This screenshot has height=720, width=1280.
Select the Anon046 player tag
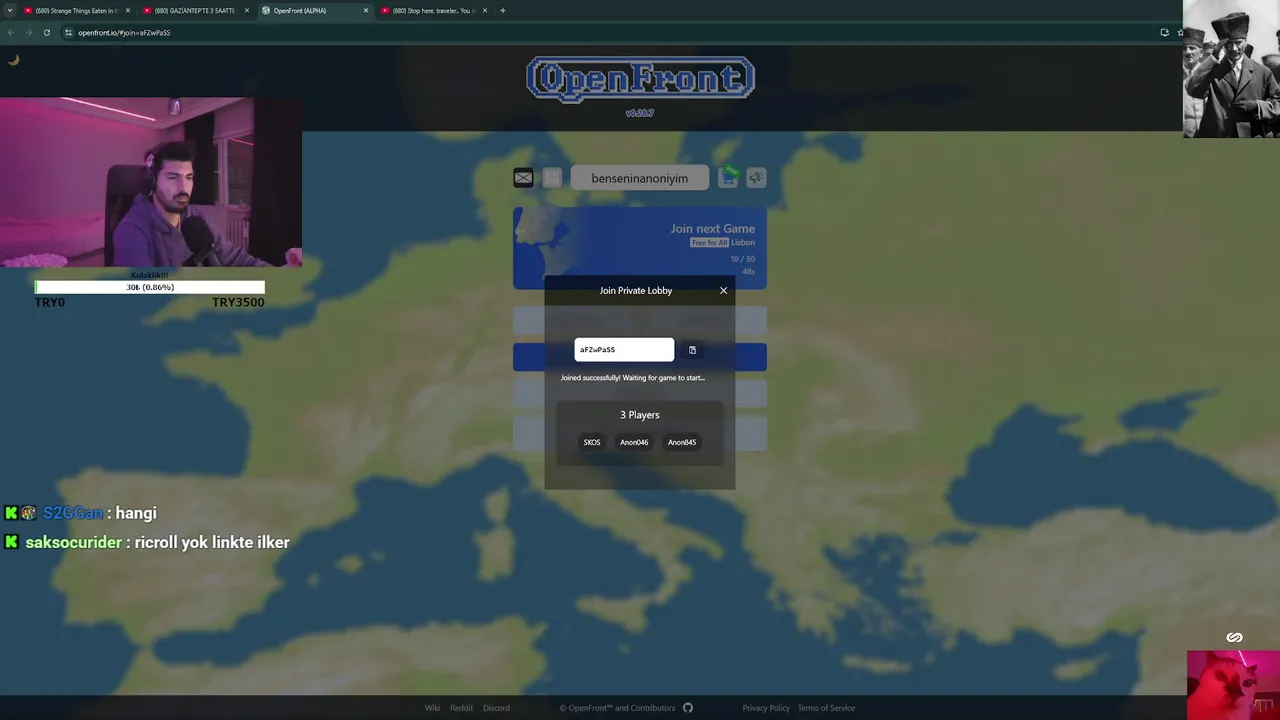[634, 442]
